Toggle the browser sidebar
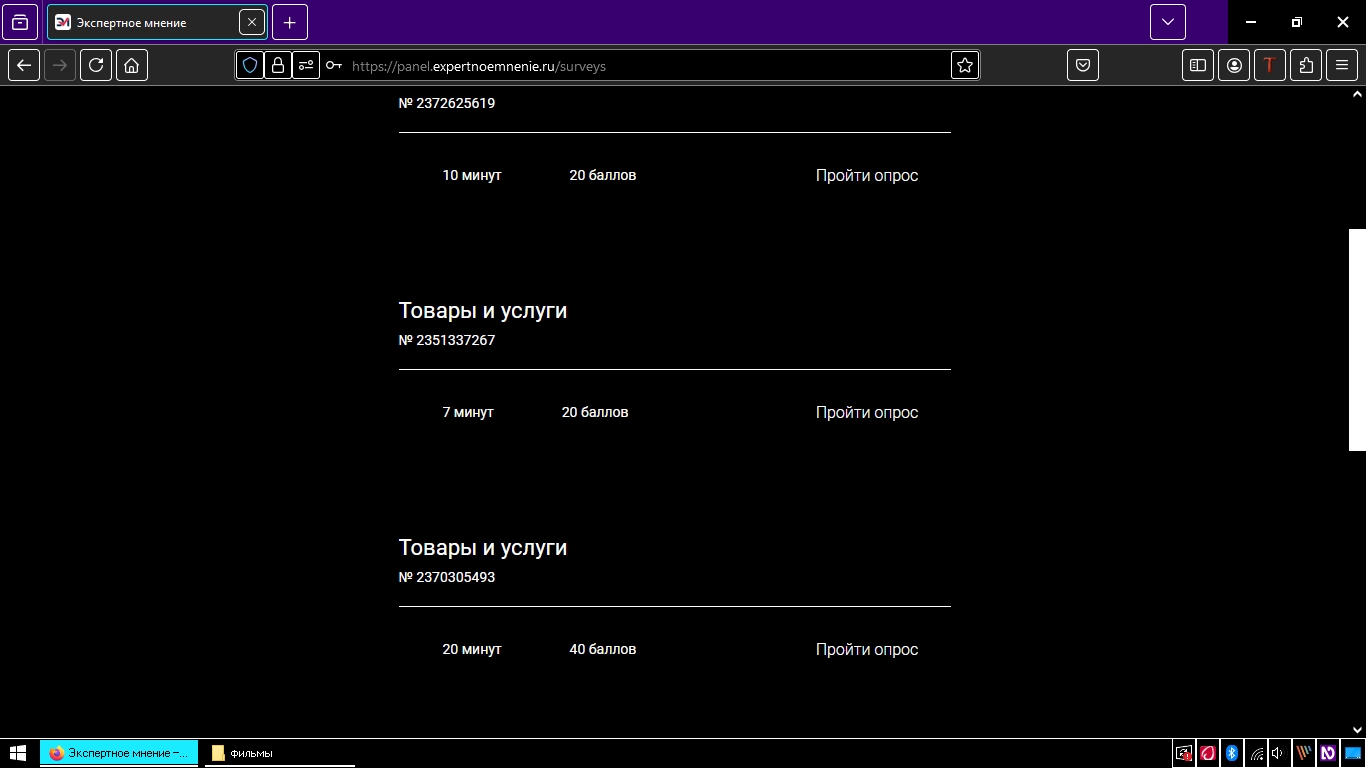 pos(1198,66)
